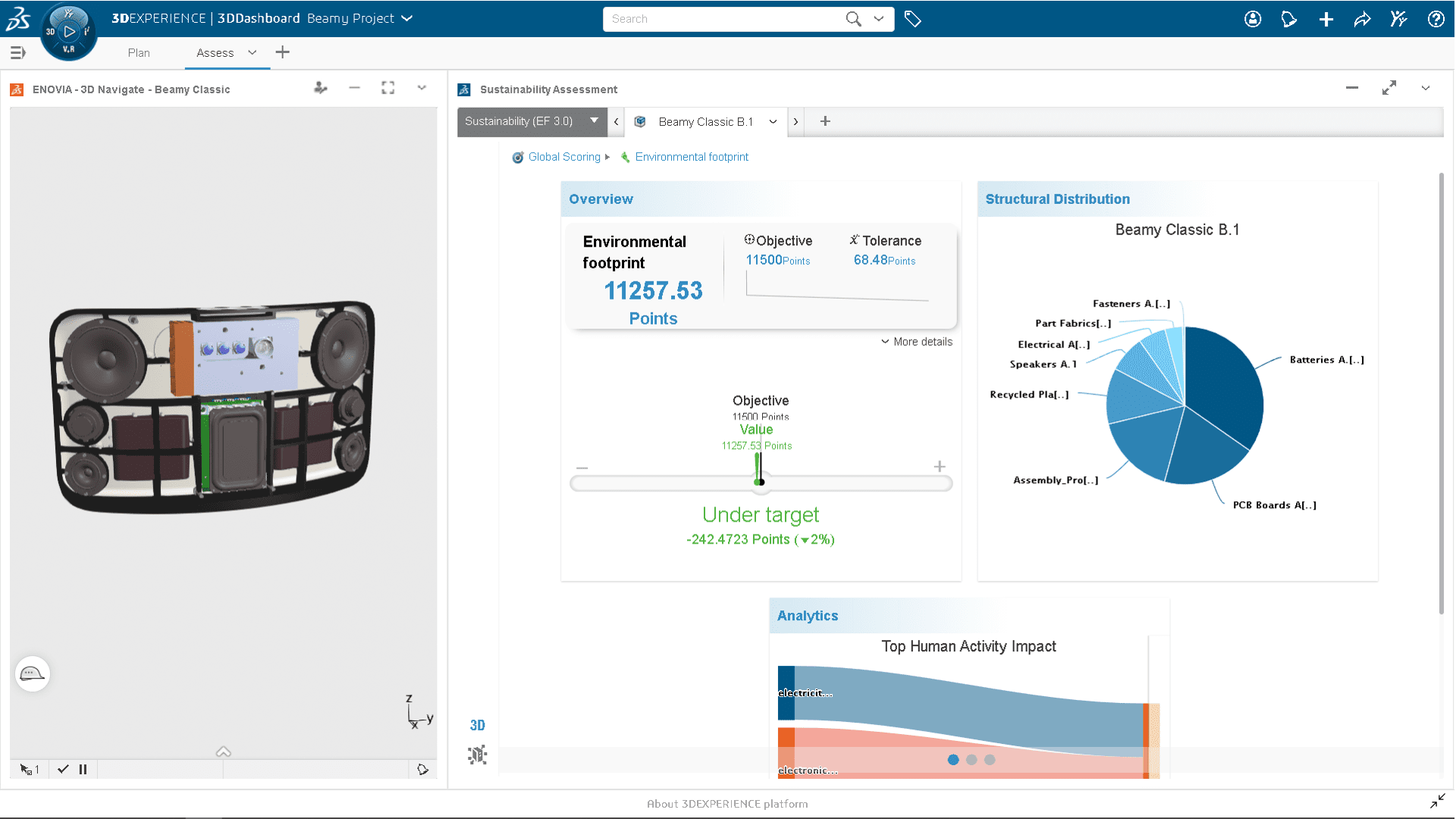The height and width of the screenshot is (819, 1456).
Task: Click the bookmark/tags icon in toolbar
Action: (912, 18)
